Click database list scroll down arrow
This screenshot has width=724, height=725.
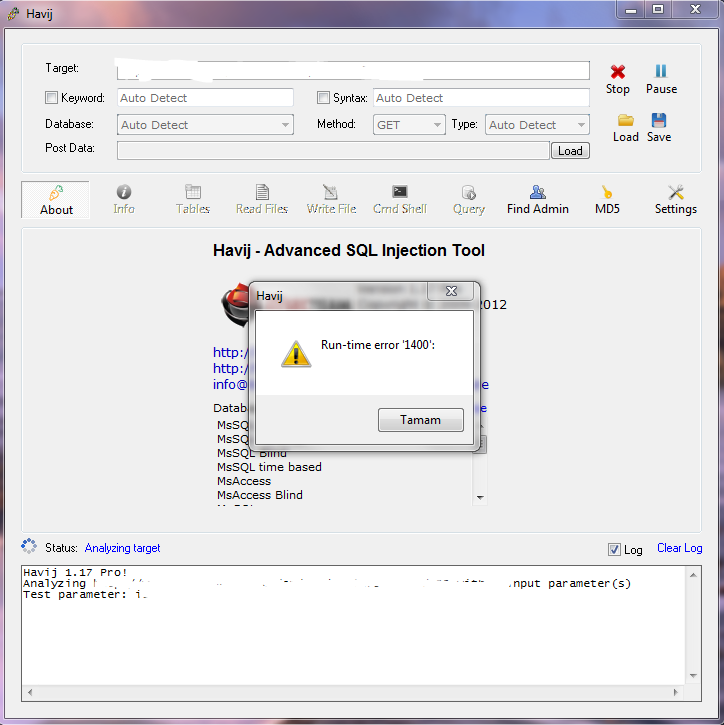pos(480,498)
